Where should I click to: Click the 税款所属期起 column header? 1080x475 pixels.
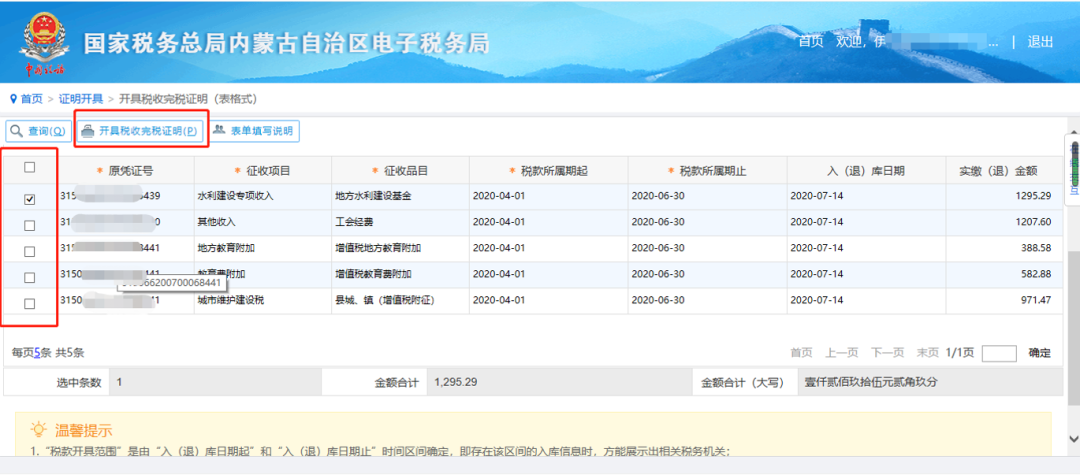(549, 171)
